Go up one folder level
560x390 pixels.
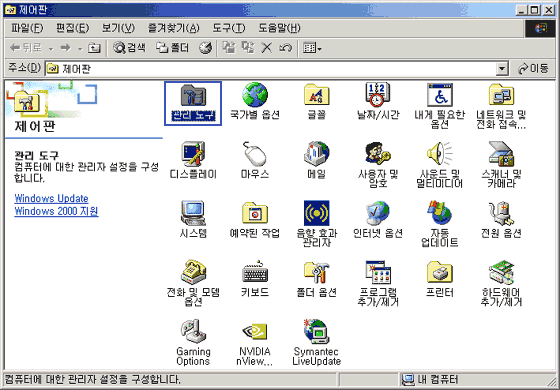coord(94,48)
